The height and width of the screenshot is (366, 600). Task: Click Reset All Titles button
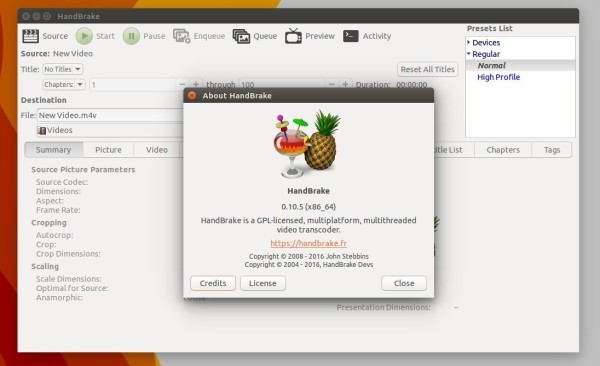(427, 69)
